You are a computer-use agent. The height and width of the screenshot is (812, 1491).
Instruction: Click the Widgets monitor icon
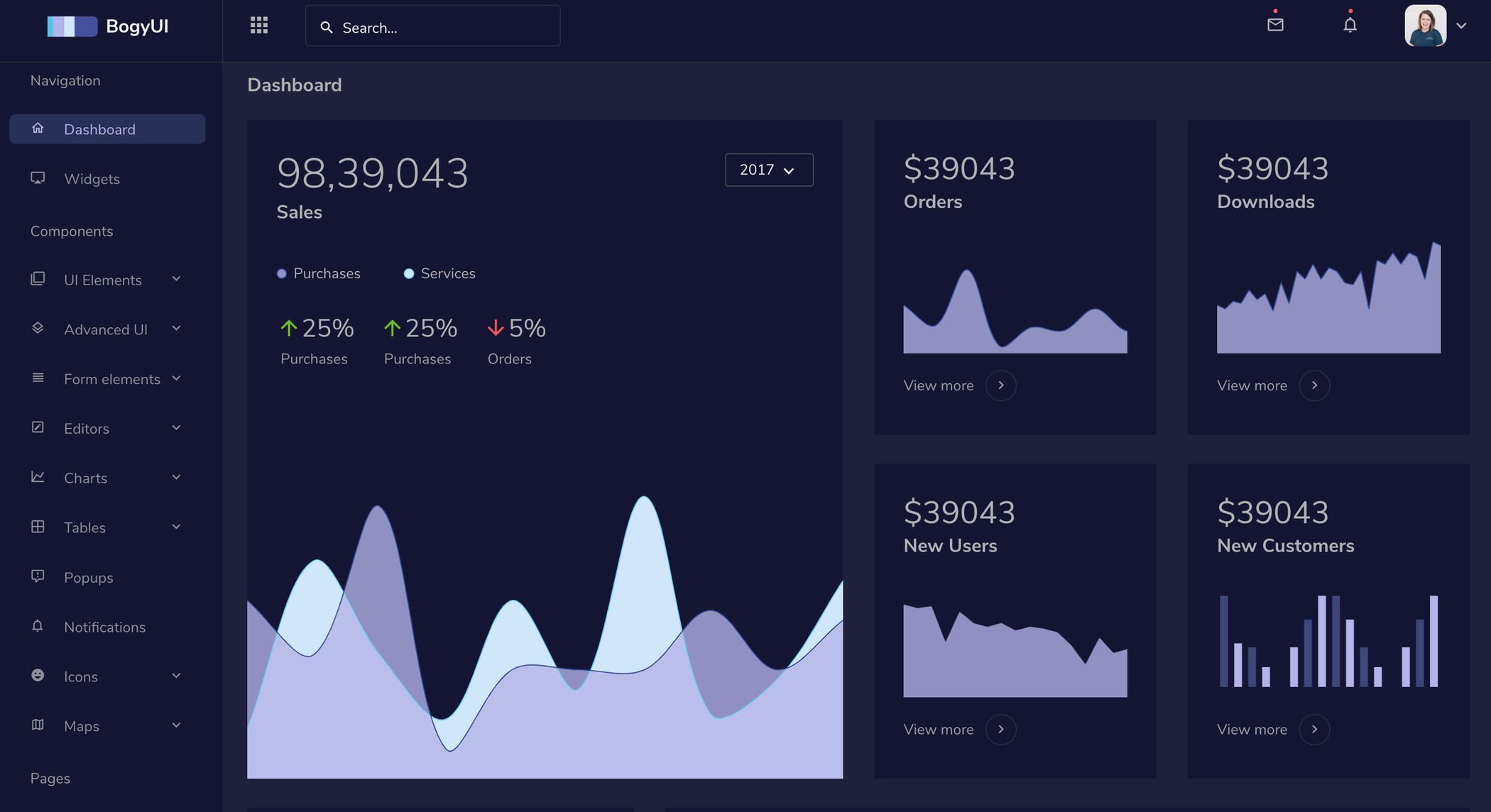click(38, 177)
